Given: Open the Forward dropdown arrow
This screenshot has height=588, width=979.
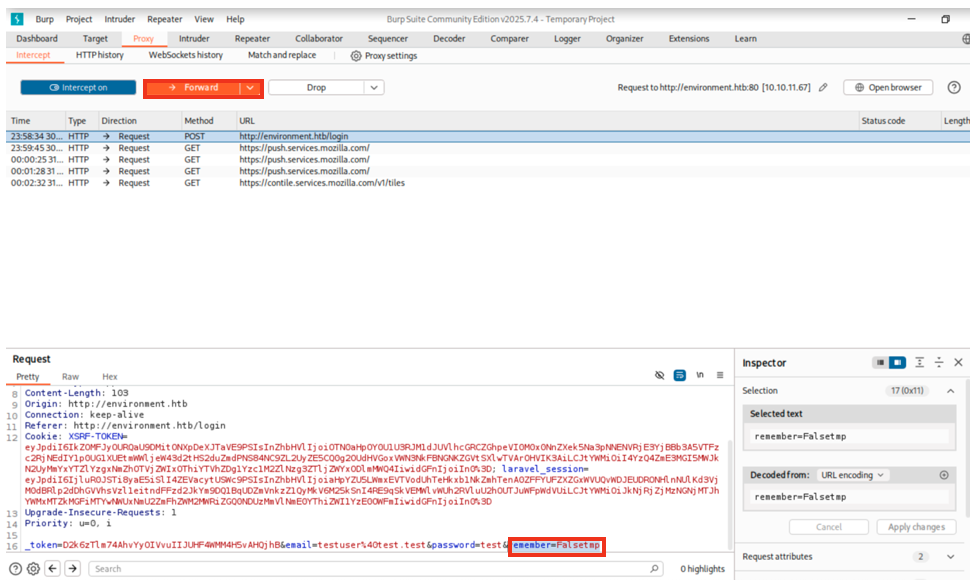Looking at the screenshot, I should pyautogui.click(x=250, y=88).
